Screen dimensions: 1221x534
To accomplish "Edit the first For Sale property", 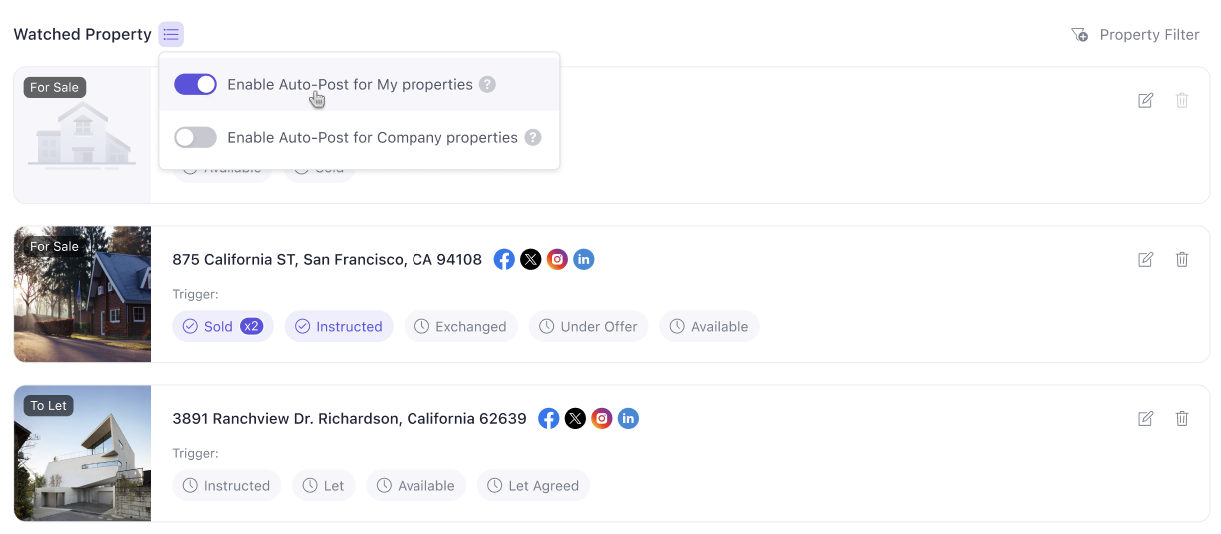I will coord(1146,101).
